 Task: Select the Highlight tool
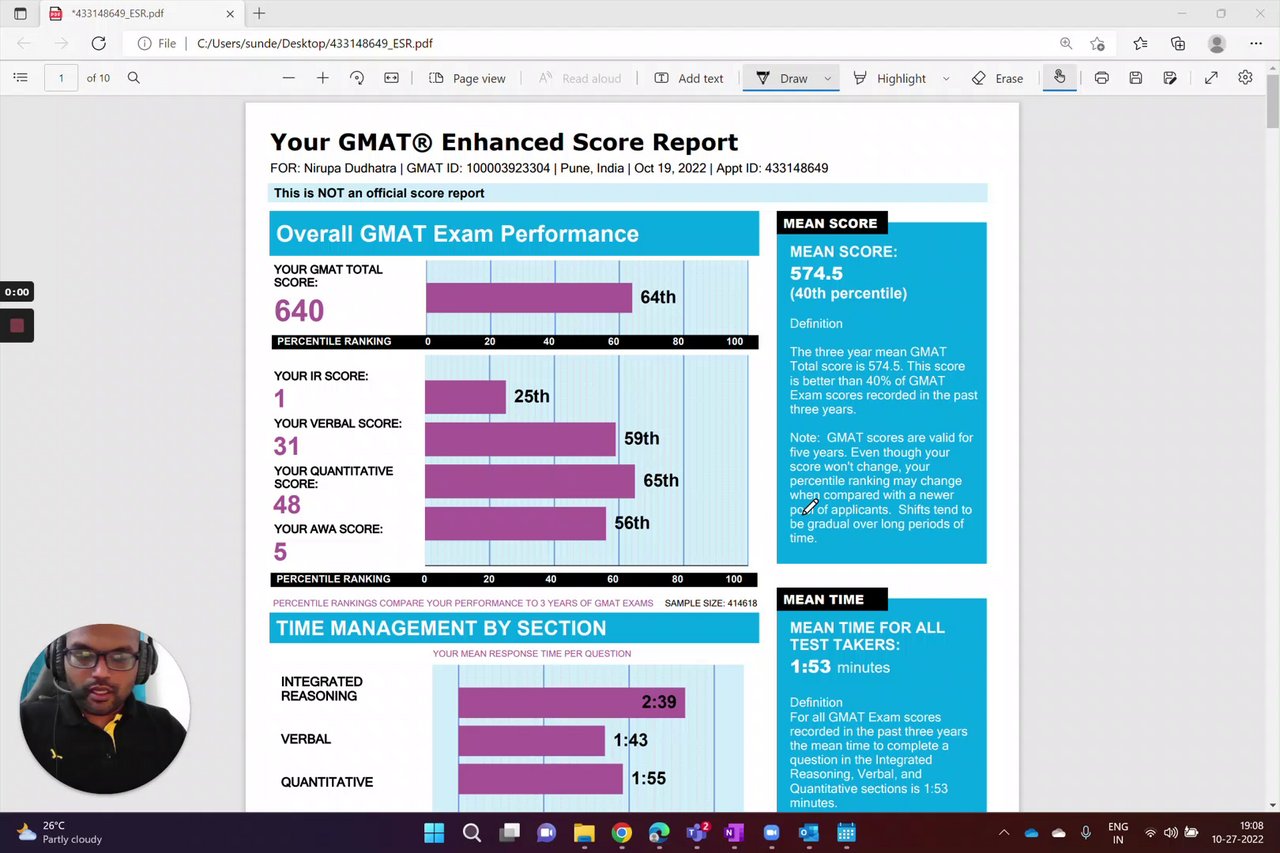coord(890,78)
